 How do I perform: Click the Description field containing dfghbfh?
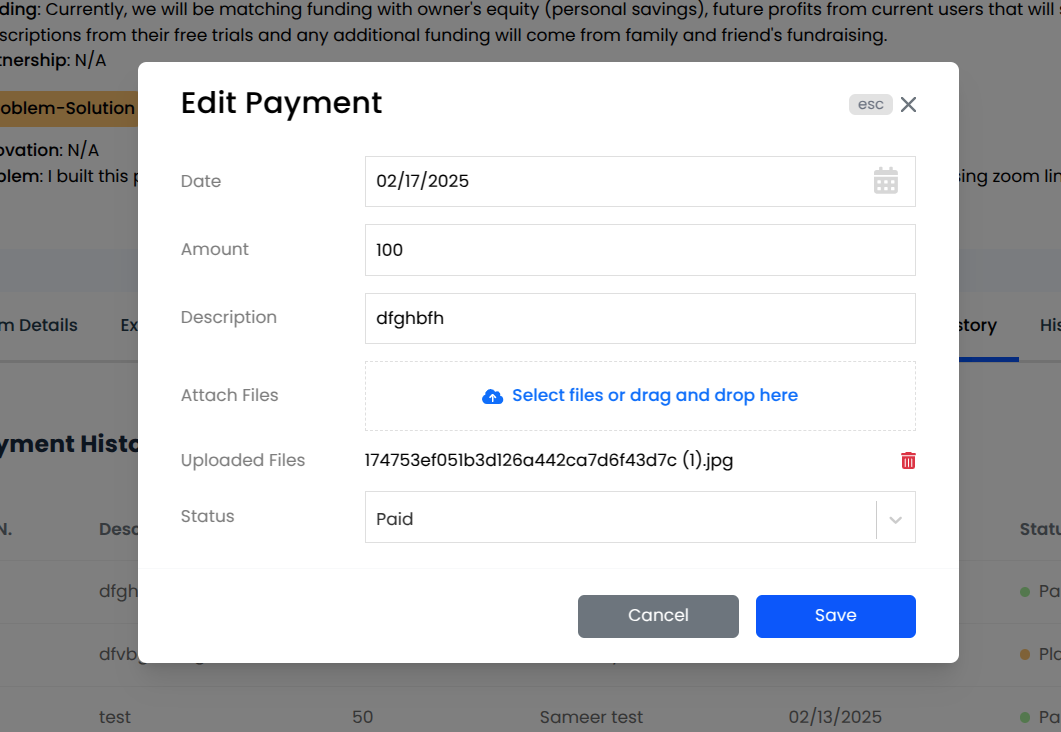[x=640, y=317]
